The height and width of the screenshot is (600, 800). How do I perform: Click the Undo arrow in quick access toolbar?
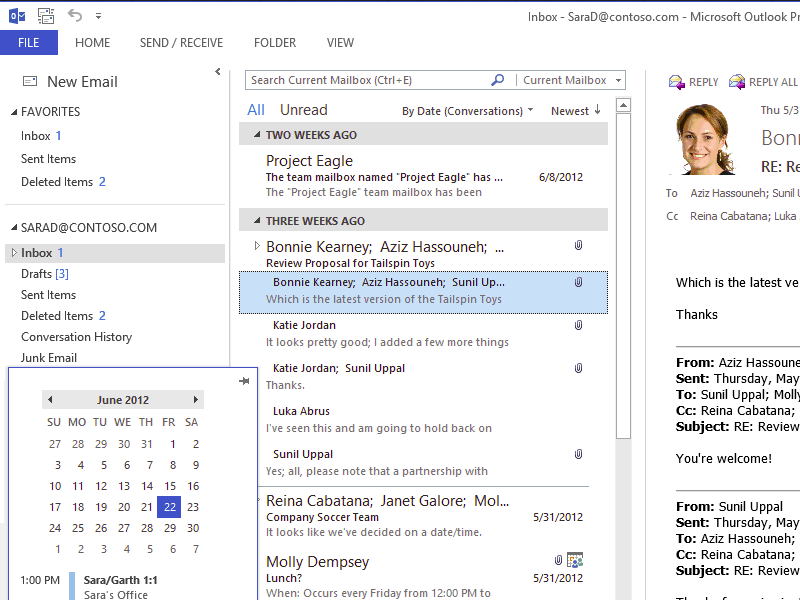click(x=75, y=16)
